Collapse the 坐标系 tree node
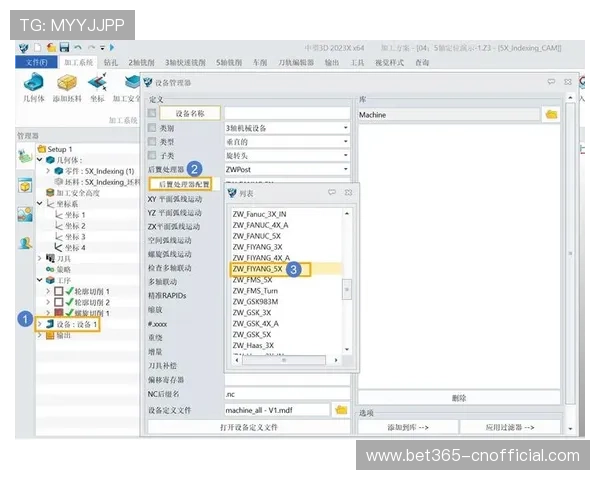This screenshot has height=480, width=600. pos(40,203)
